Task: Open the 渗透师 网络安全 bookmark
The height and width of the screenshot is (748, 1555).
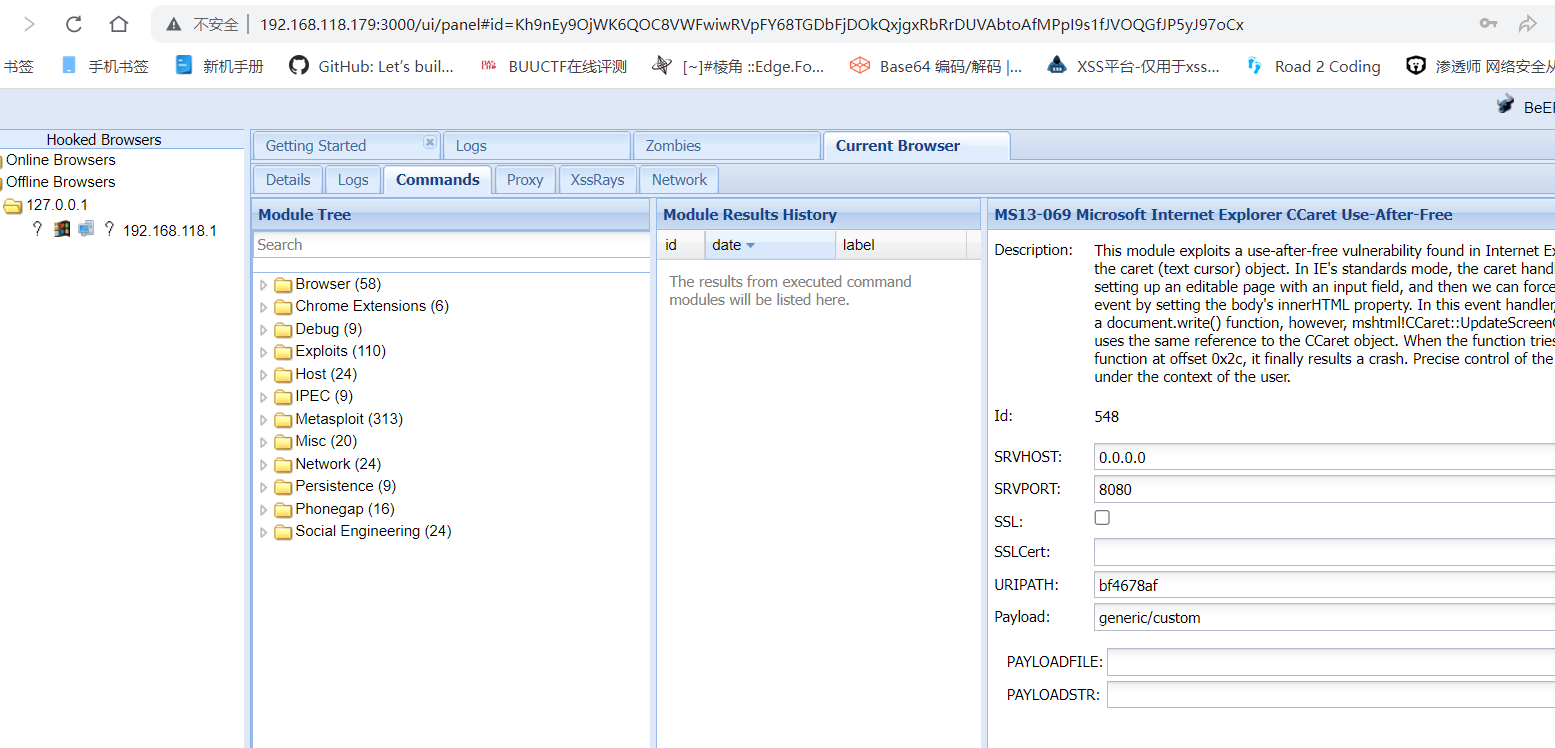Action: click(1480, 66)
